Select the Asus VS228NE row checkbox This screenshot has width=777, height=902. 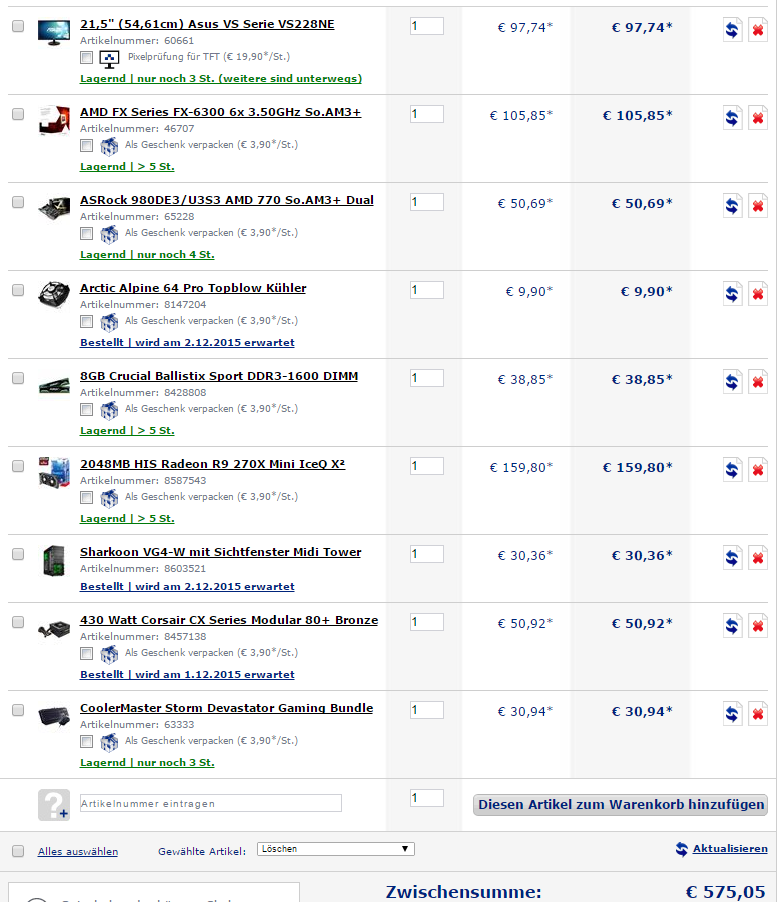[18, 26]
